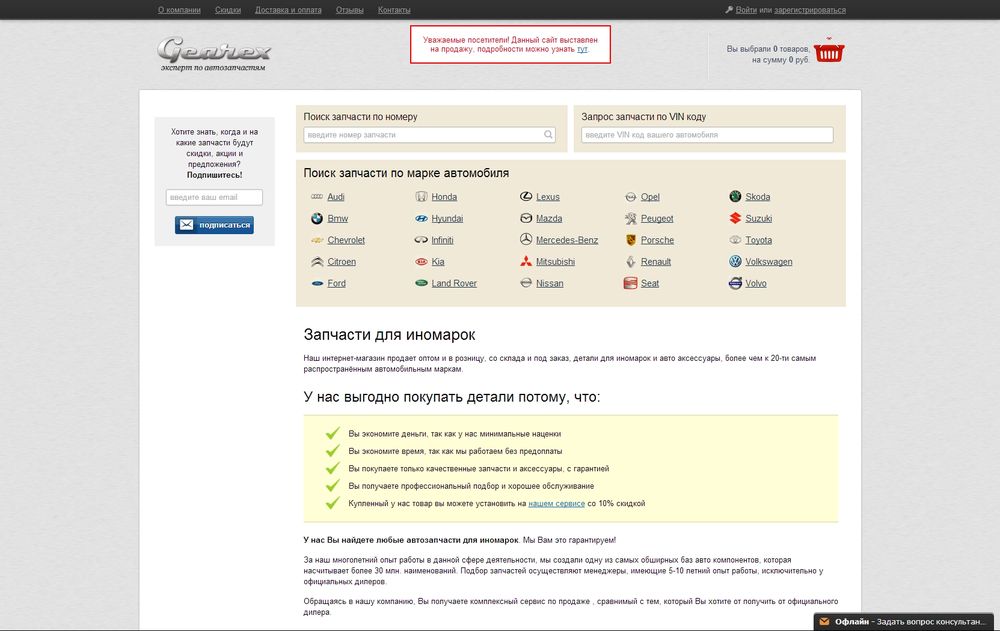Open the Ford brand link
The width and height of the screenshot is (1000, 631).
(x=336, y=284)
